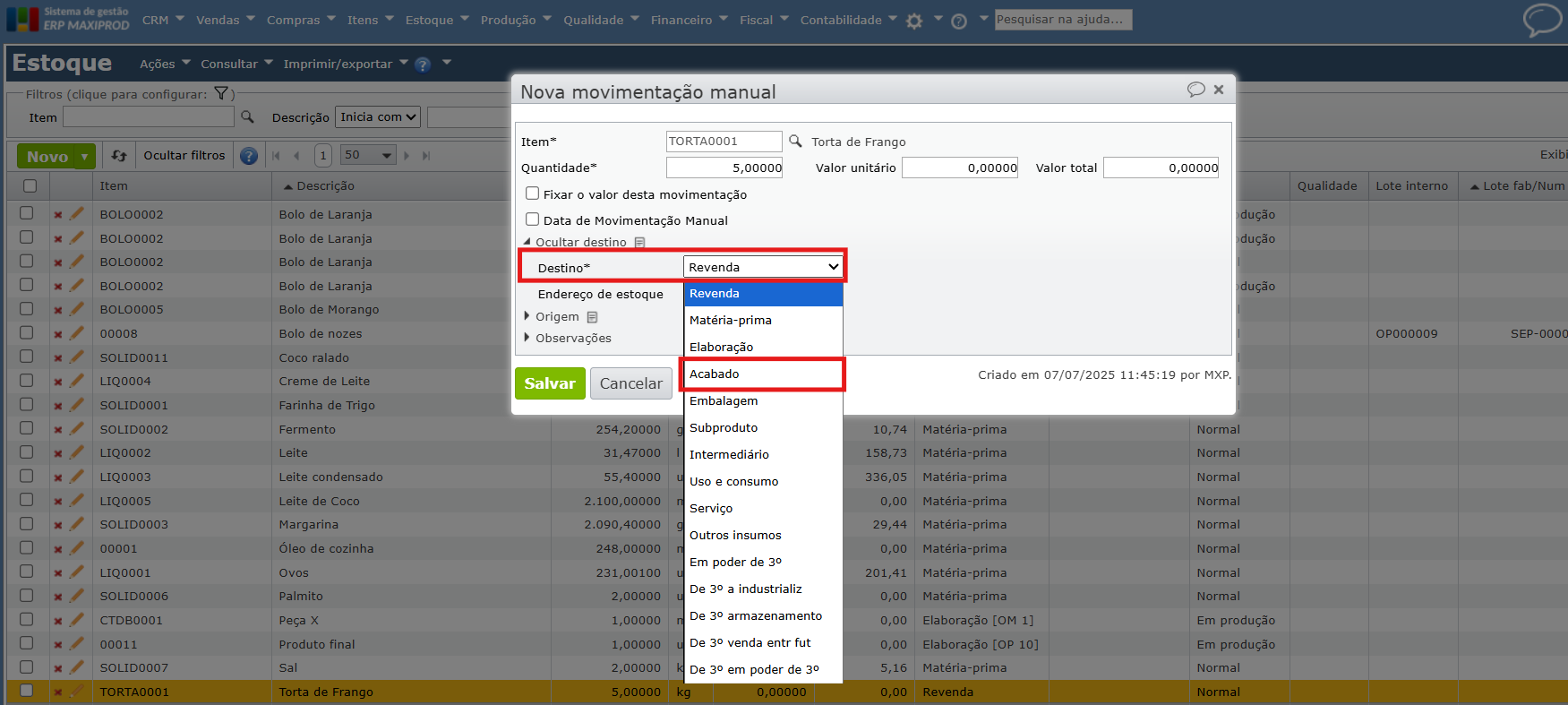Image resolution: width=1568 pixels, height=705 pixels.
Task: Sort the table by Descrição column
Action: pyautogui.click(x=325, y=186)
